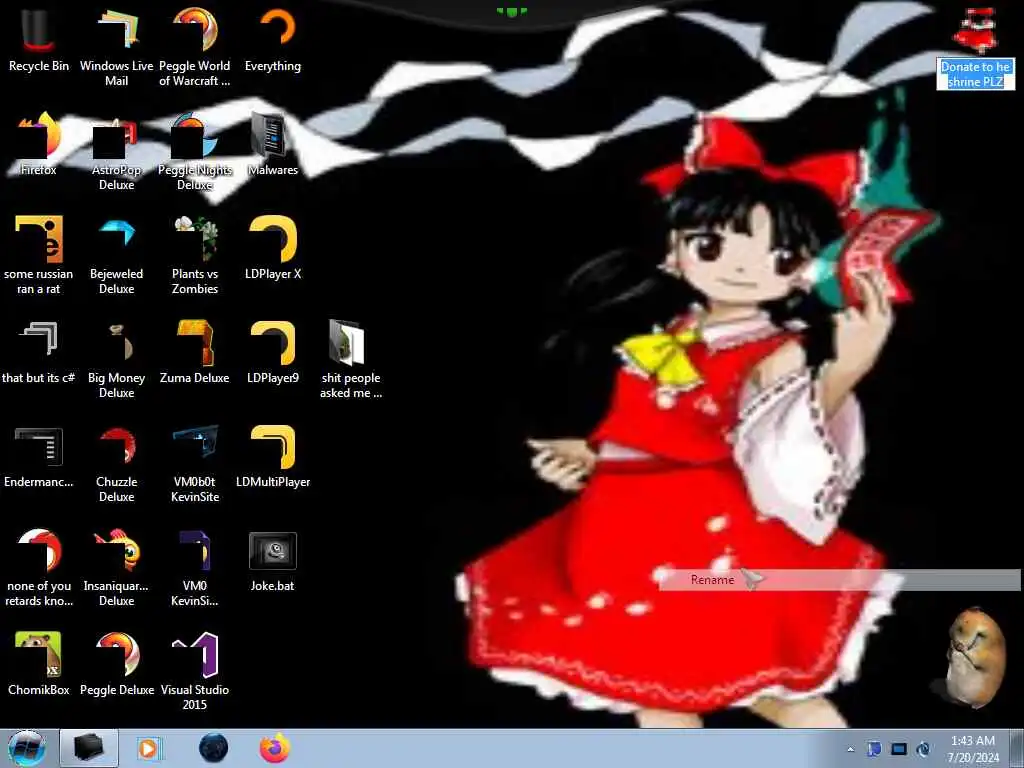Select the 'none of you retards kno...' icon
Screen dimensions: 1024x768
click(39, 567)
